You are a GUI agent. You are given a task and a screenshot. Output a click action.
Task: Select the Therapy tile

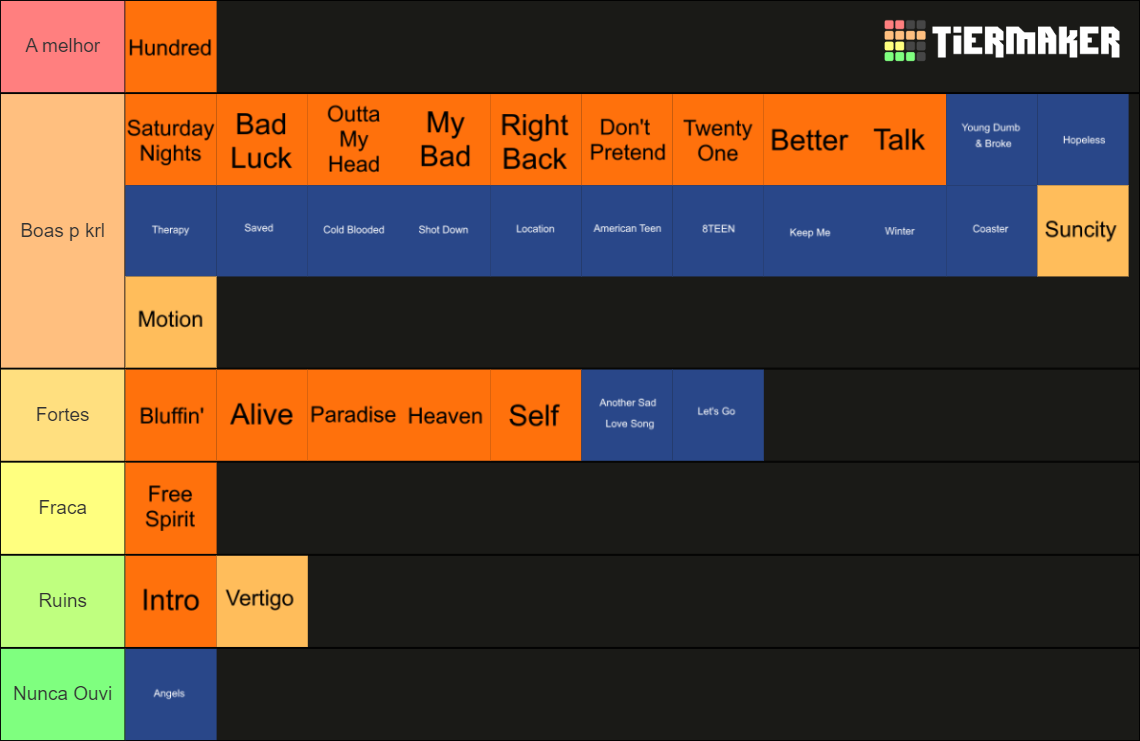(171, 231)
